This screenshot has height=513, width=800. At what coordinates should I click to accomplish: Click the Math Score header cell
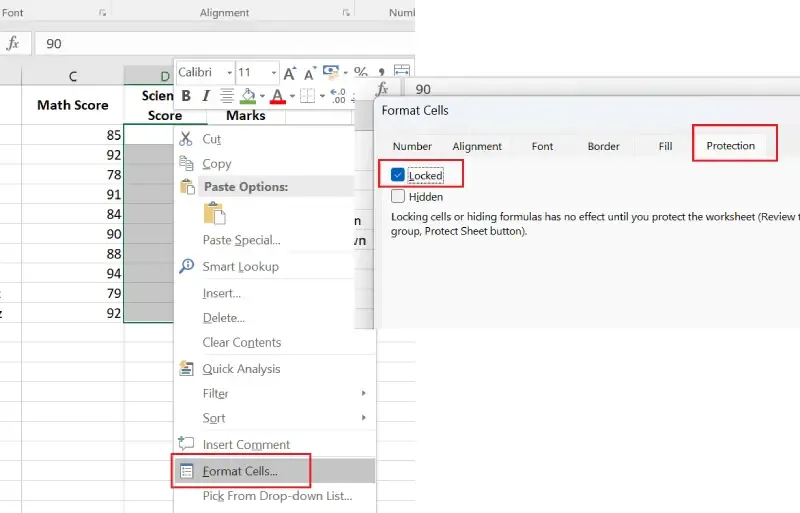coord(72,105)
